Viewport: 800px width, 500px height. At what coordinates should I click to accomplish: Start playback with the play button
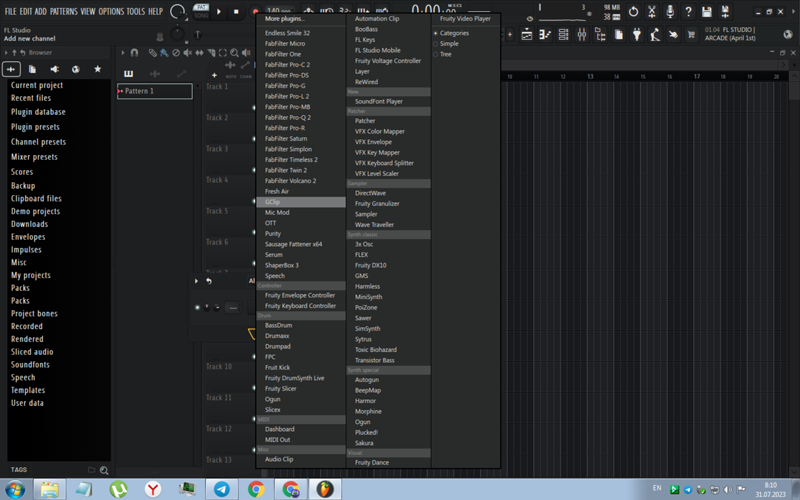click(x=219, y=11)
